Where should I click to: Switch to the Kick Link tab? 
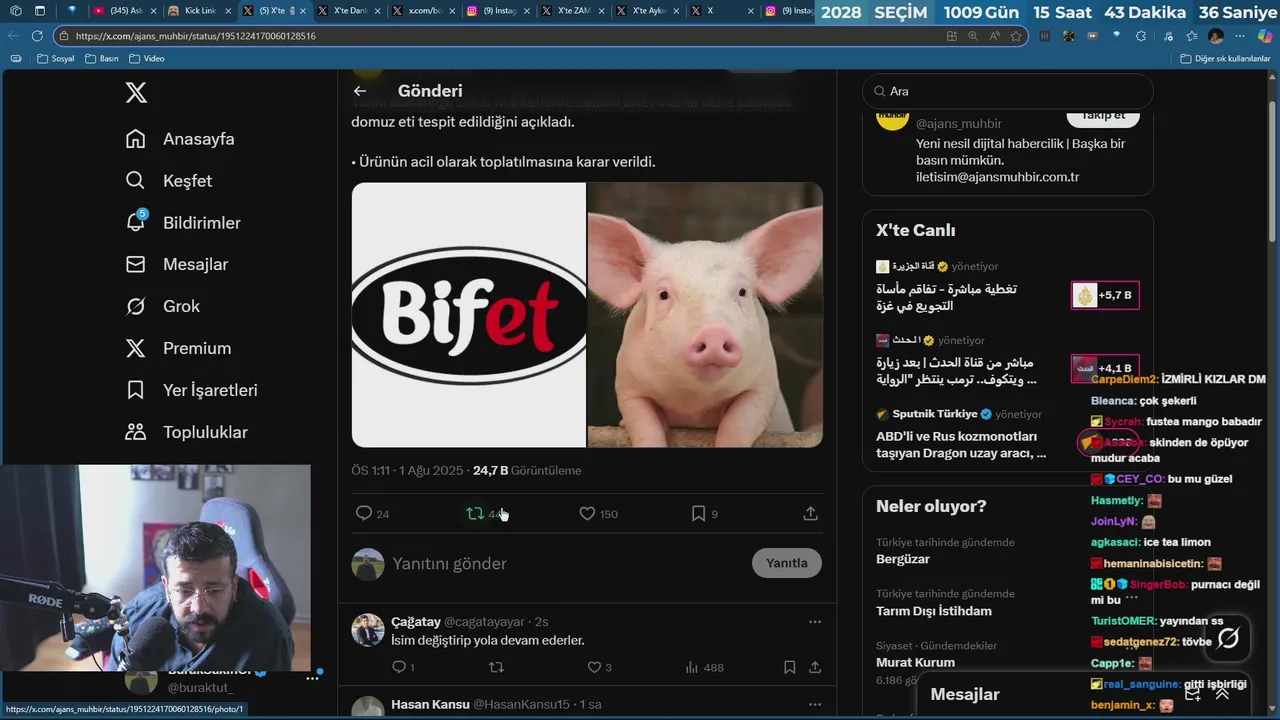tap(198, 11)
